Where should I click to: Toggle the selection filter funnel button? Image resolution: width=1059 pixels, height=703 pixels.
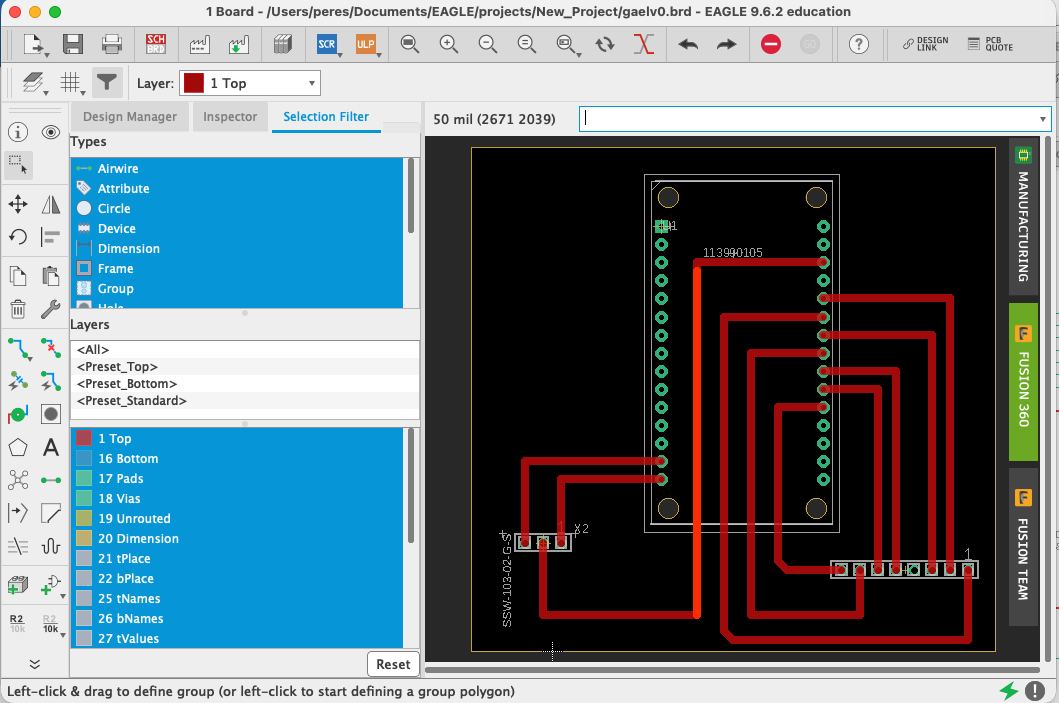(x=106, y=83)
